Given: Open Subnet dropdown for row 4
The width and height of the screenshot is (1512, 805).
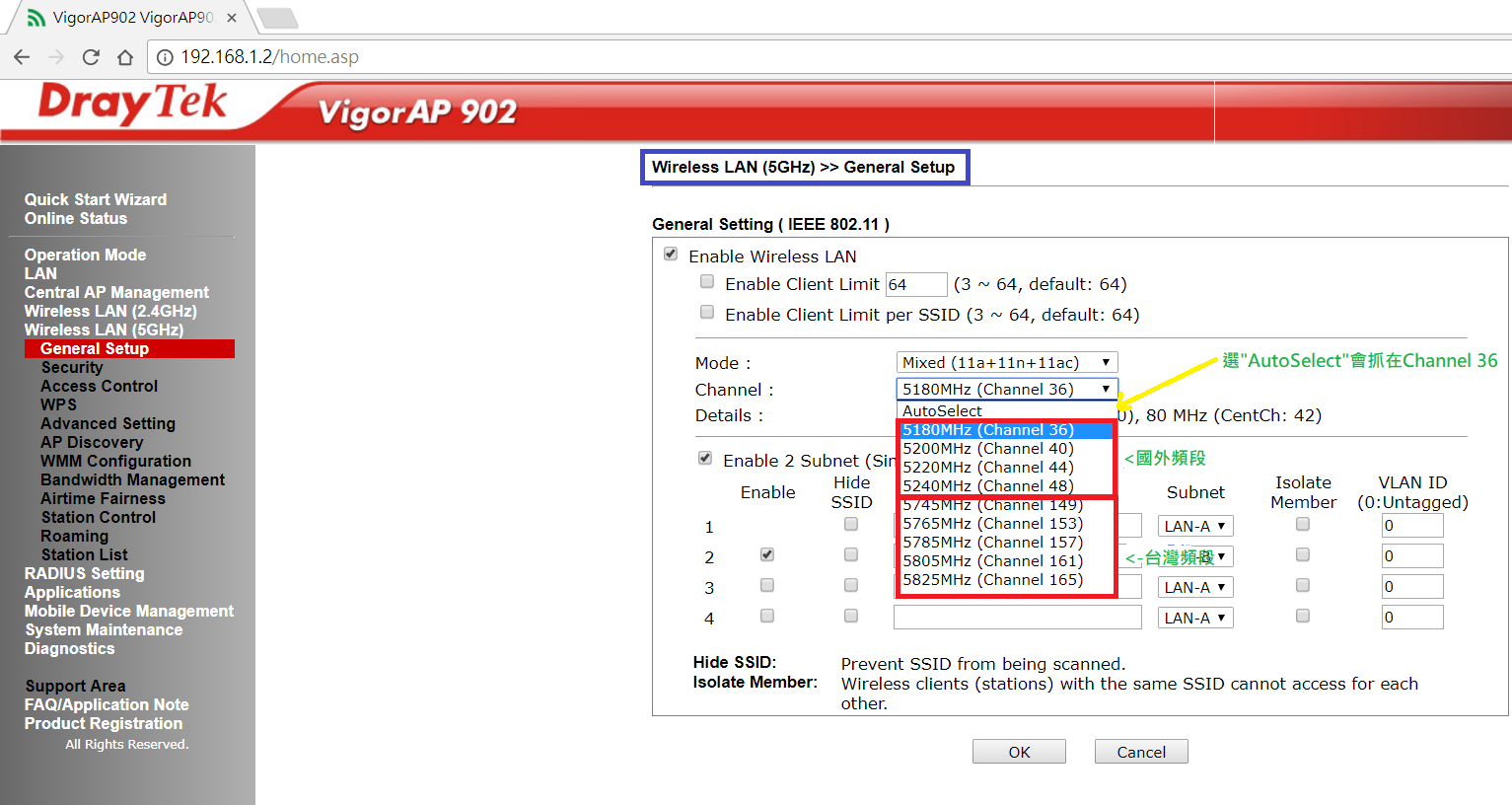Looking at the screenshot, I should (x=1195, y=618).
